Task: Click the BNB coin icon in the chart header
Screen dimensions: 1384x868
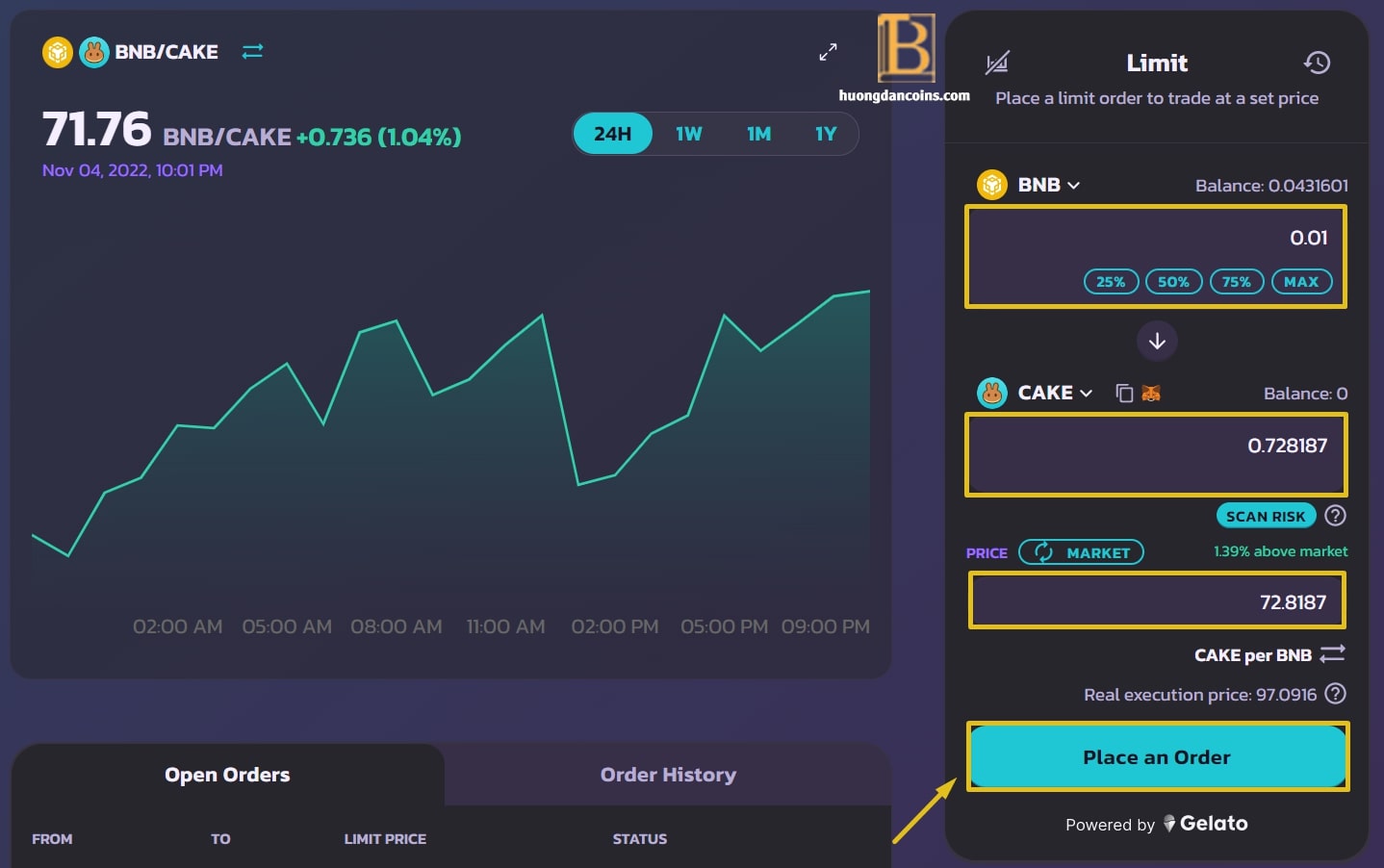Action: pyautogui.click(x=58, y=52)
